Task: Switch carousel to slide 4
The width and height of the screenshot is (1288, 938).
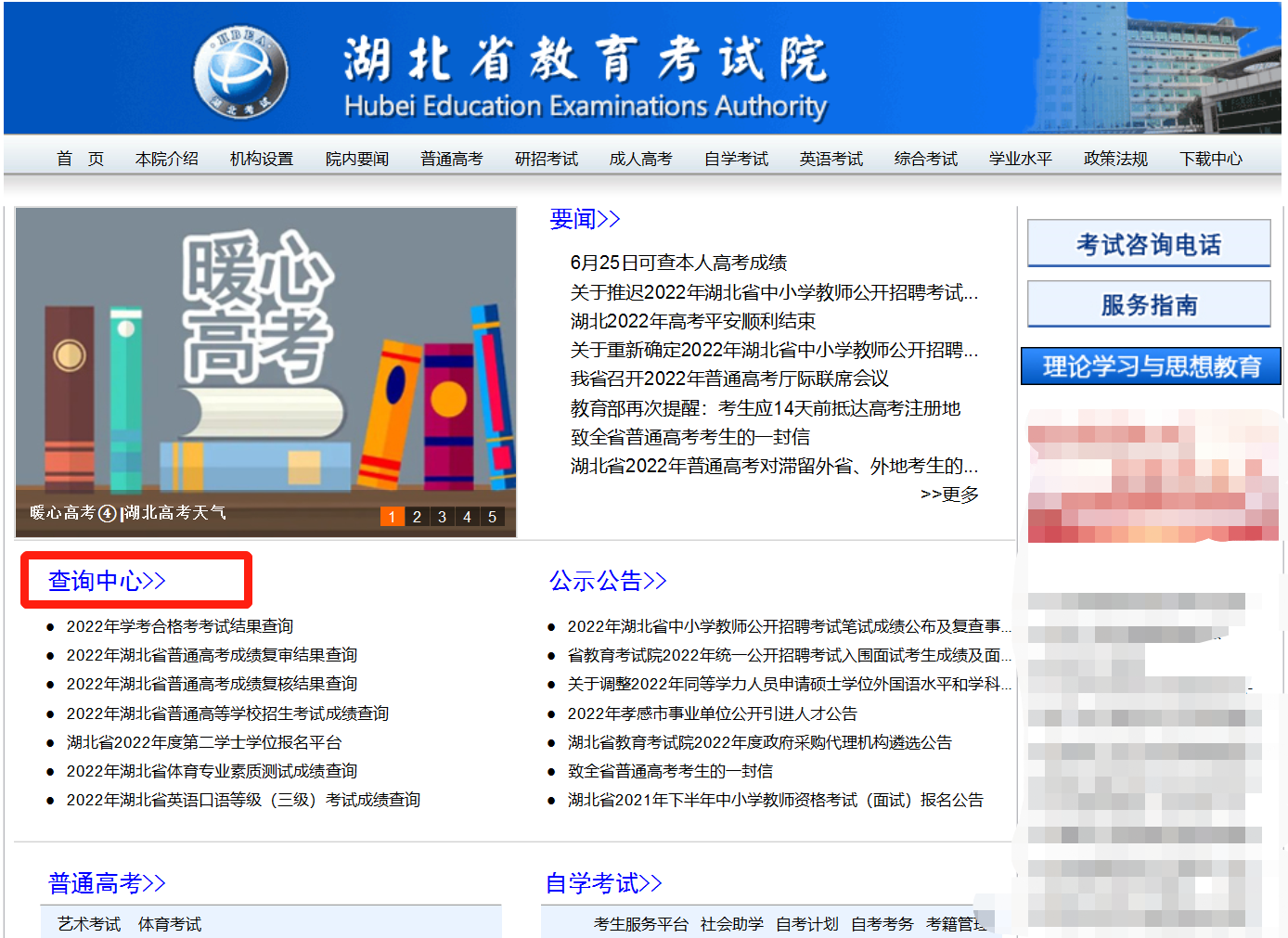Action: (467, 517)
